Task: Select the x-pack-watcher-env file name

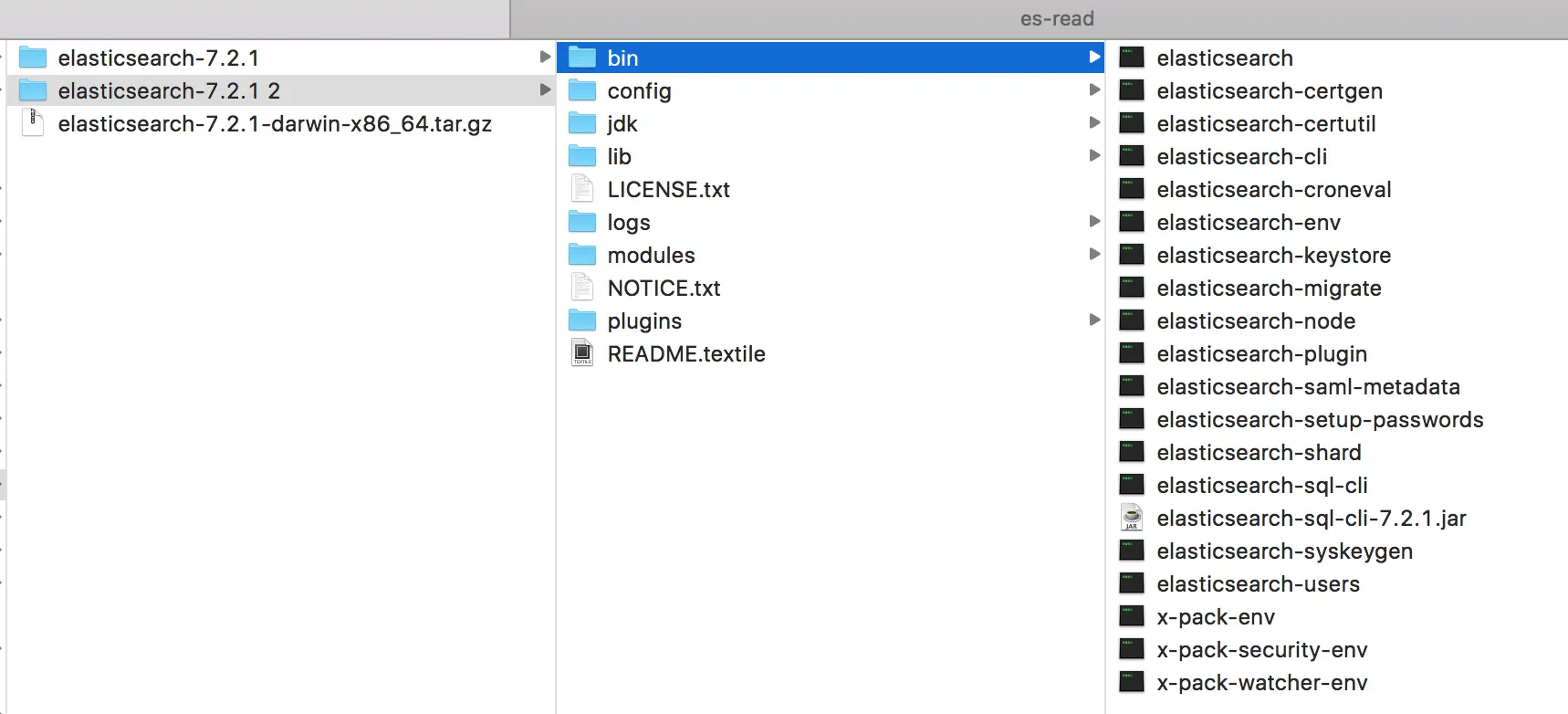Action: [1261, 683]
